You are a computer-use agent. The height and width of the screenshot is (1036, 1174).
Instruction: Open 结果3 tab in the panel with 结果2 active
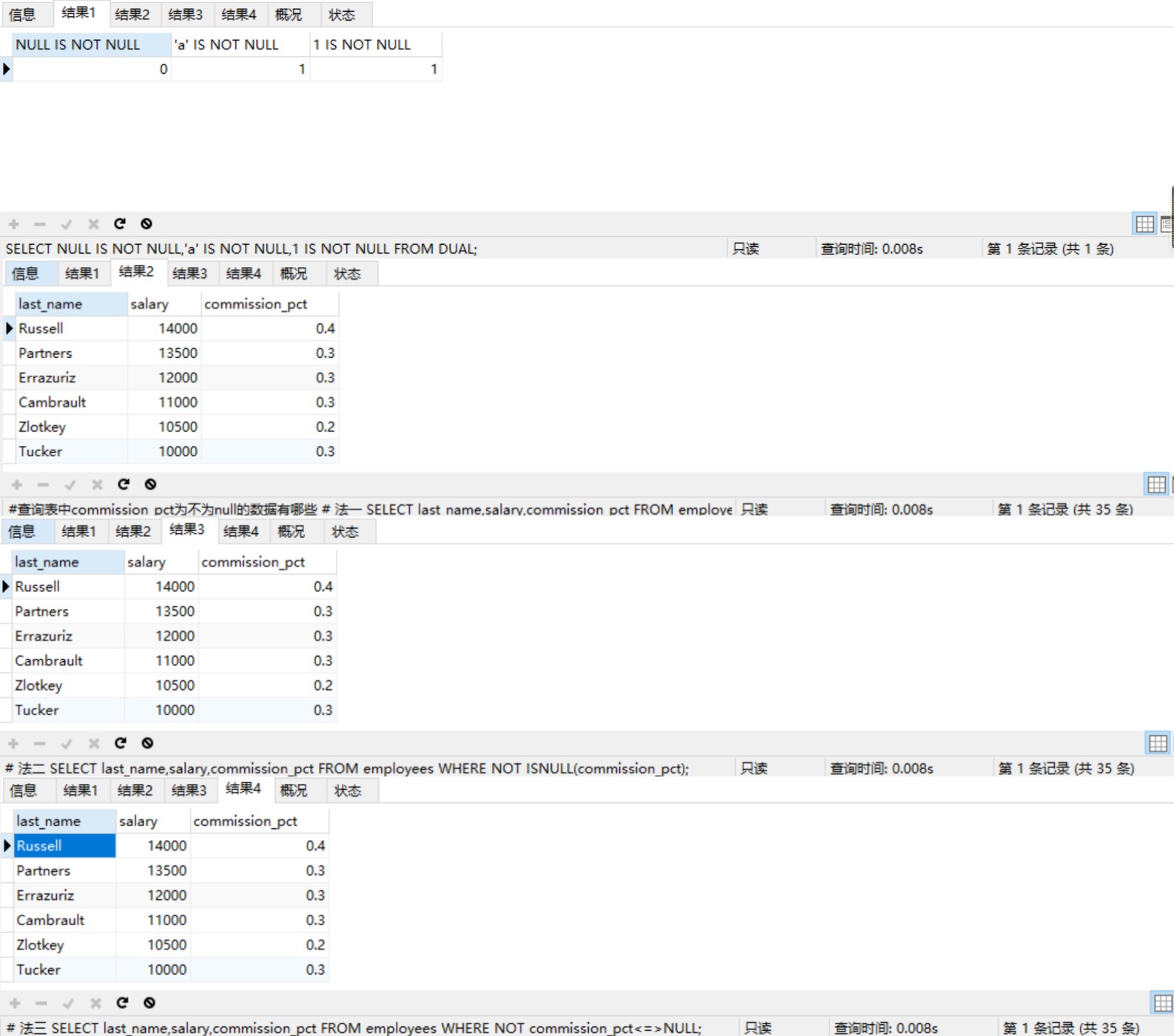click(x=190, y=274)
